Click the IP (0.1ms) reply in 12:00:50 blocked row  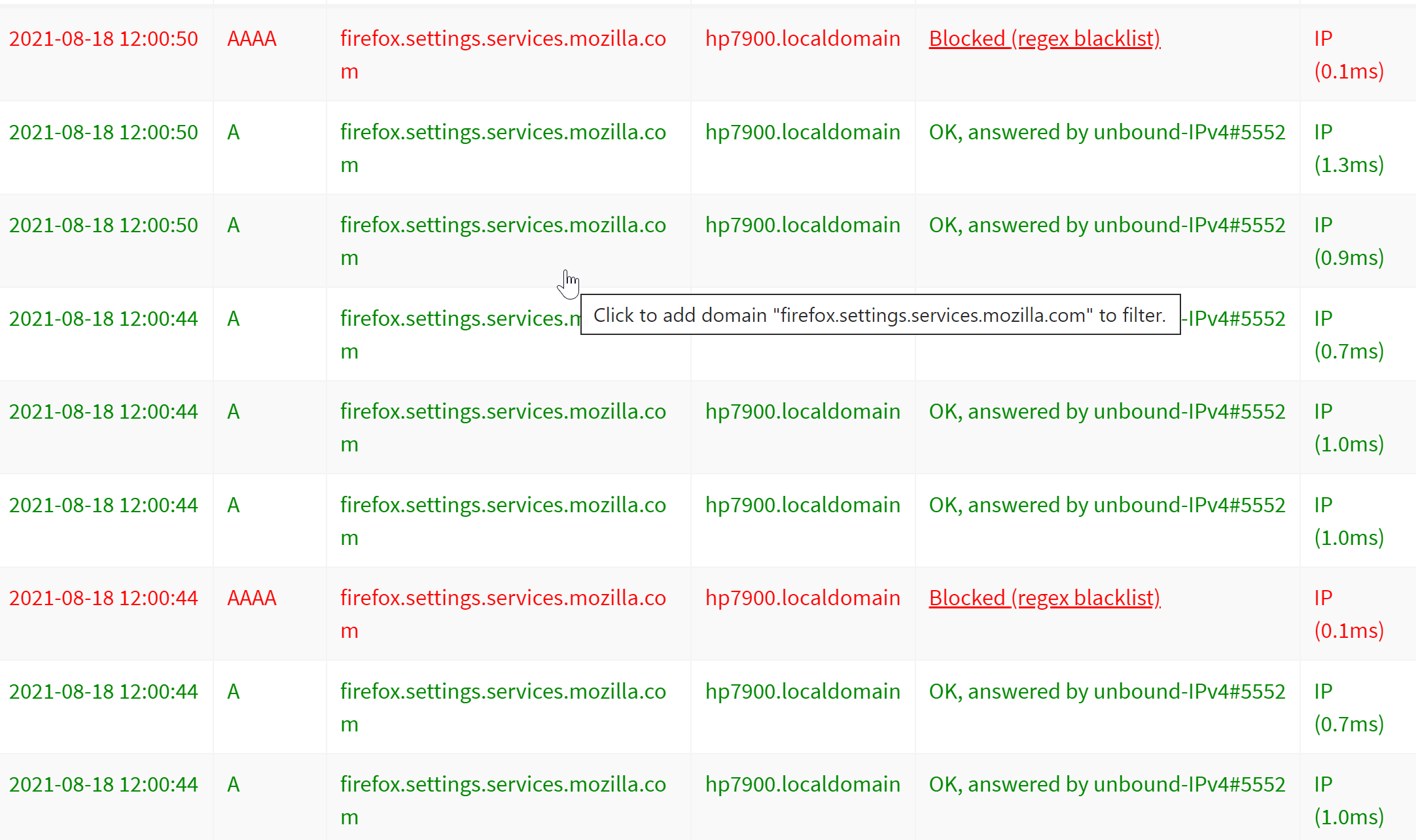[x=1349, y=55]
